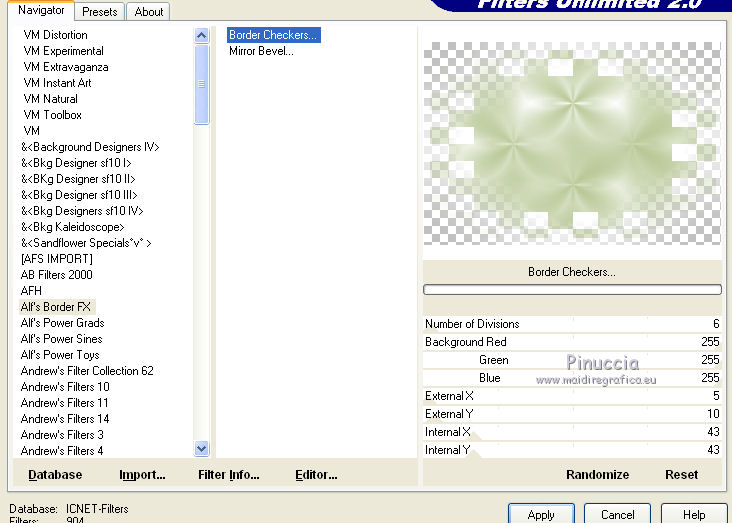The image size is (732, 523).
Task: Select VM Distortion category
Action: tap(55, 35)
